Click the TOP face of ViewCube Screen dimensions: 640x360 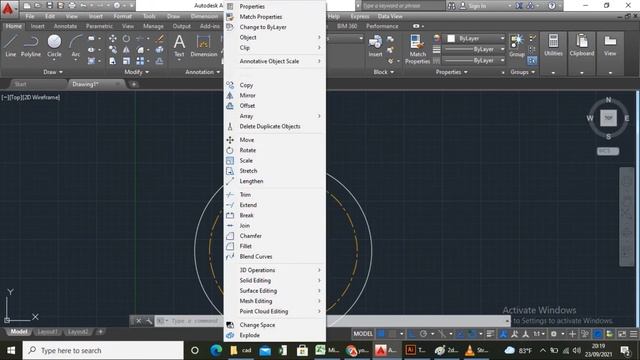pyautogui.click(x=608, y=118)
